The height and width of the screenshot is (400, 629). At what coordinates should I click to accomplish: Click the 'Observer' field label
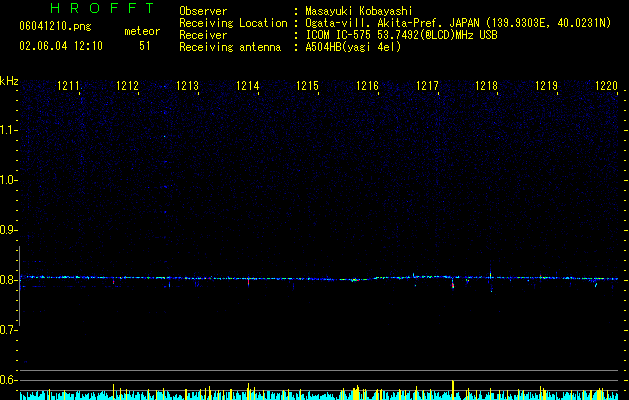coord(203,11)
